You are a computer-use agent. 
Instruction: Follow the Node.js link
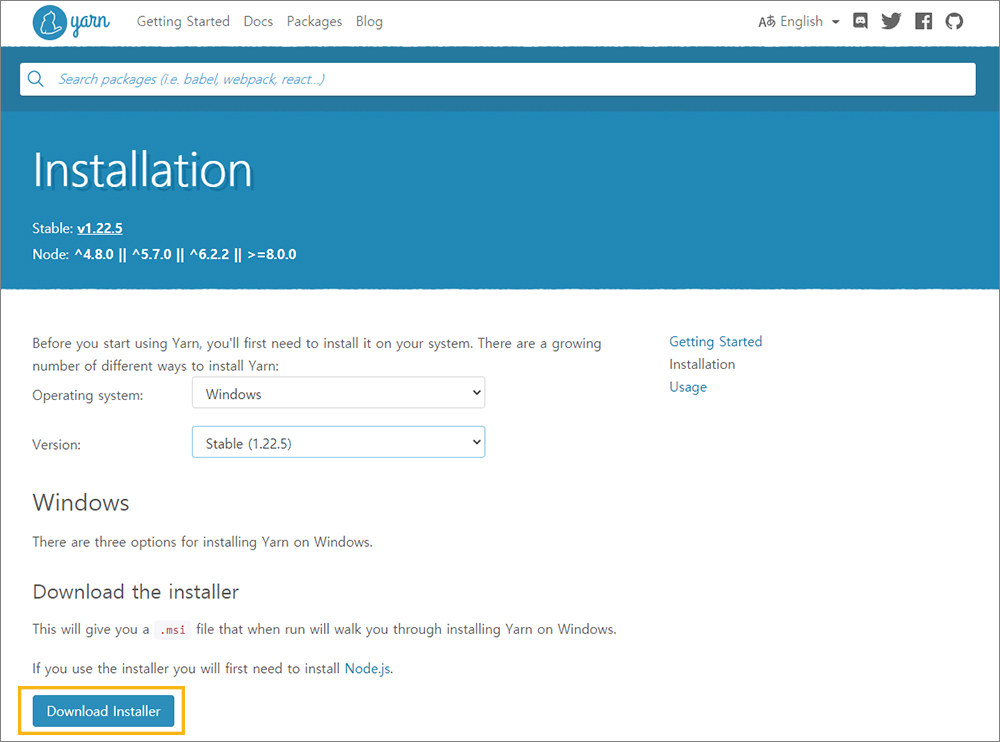tap(367, 668)
